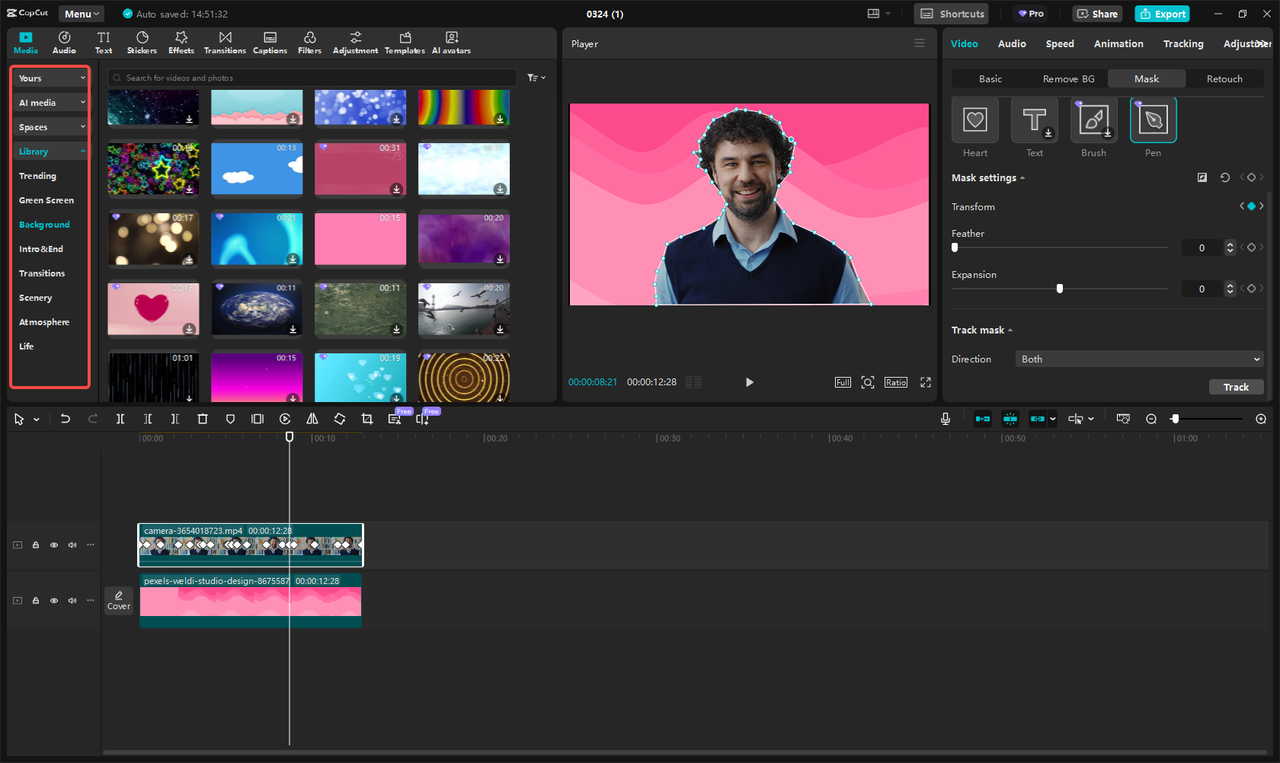This screenshot has height=763, width=1280.
Task: Click the Expansion slider handle
Action: [x=1060, y=289]
